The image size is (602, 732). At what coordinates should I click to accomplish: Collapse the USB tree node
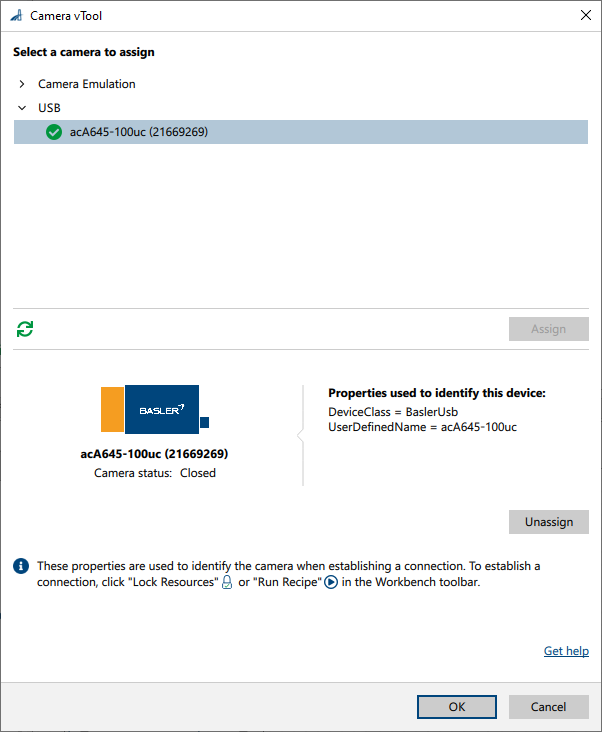(x=22, y=108)
